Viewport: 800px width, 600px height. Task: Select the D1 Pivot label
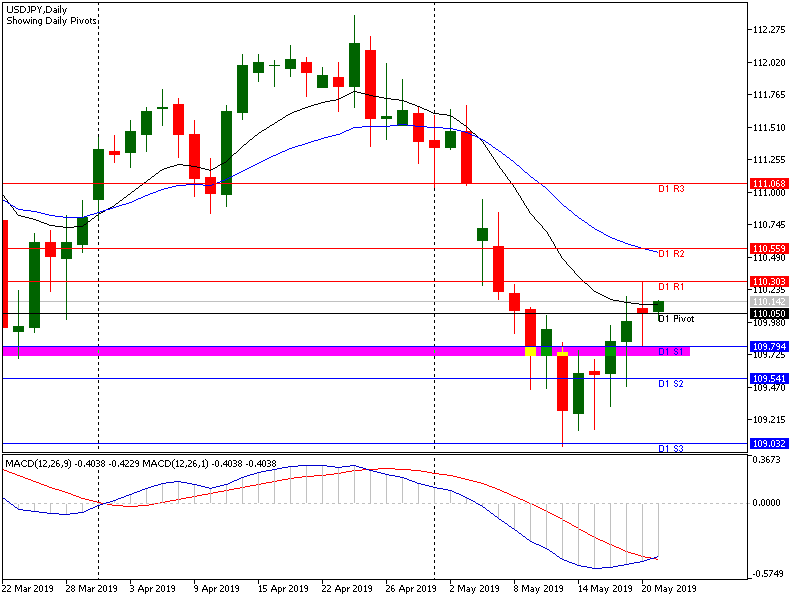(676, 319)
